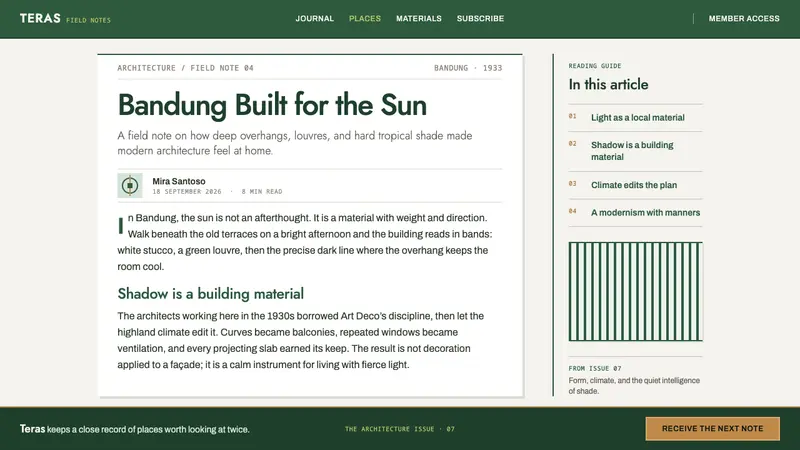Click the Teras tagline in the footer
The height and width of the screenshot is (450, 800).
point(135,429)
